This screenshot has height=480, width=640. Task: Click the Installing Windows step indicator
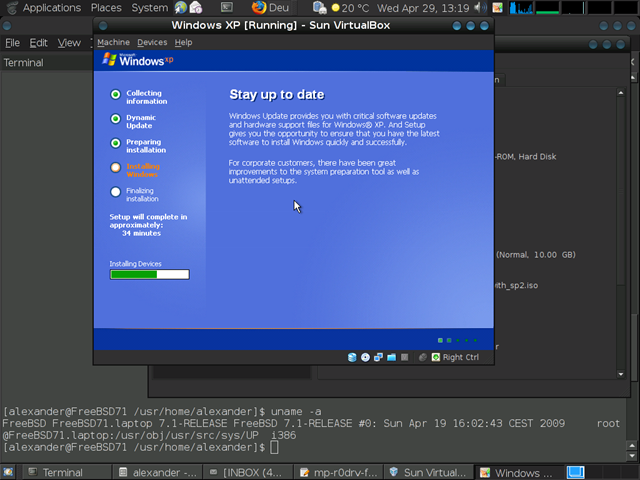click(x=116, y=167)
